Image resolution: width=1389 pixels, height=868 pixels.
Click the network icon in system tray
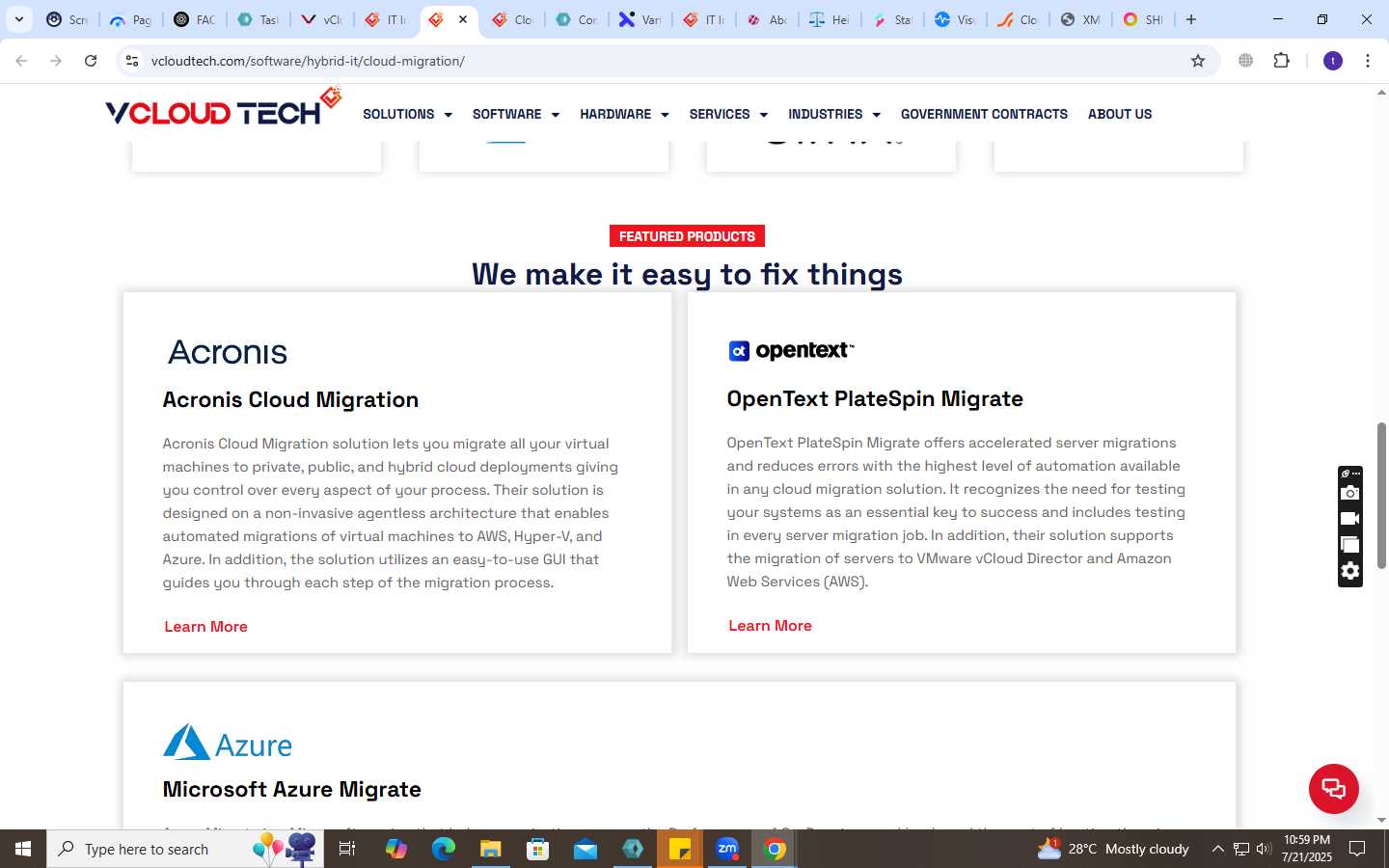1241,849
